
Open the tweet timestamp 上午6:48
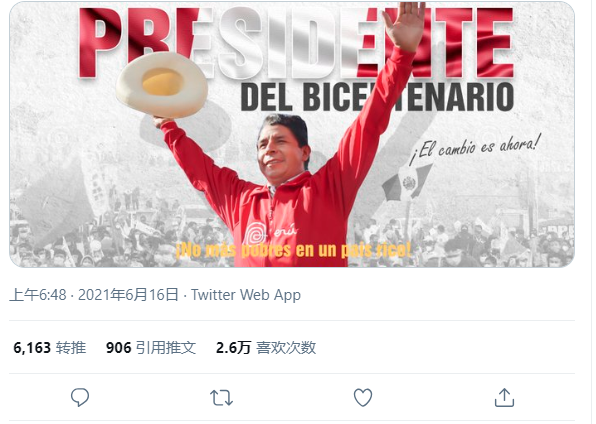pos(38,295)
